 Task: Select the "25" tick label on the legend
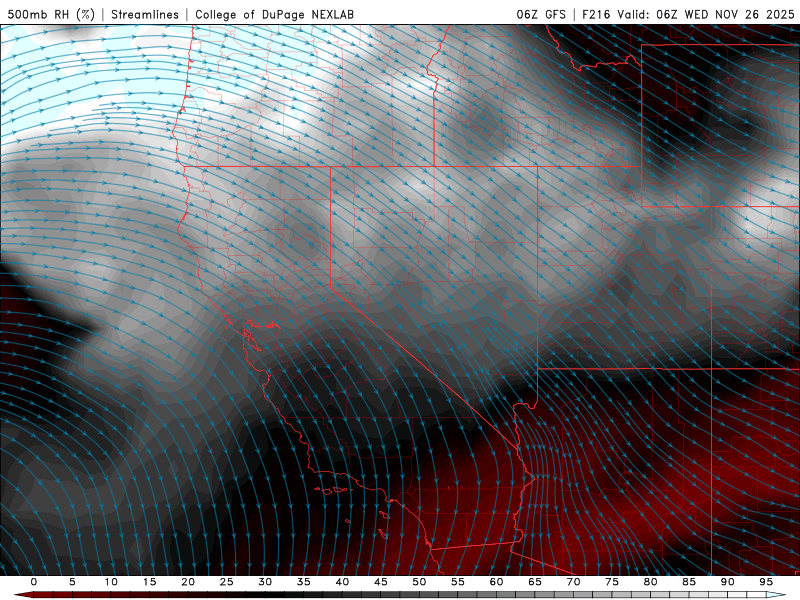click(x=227, y=582)
